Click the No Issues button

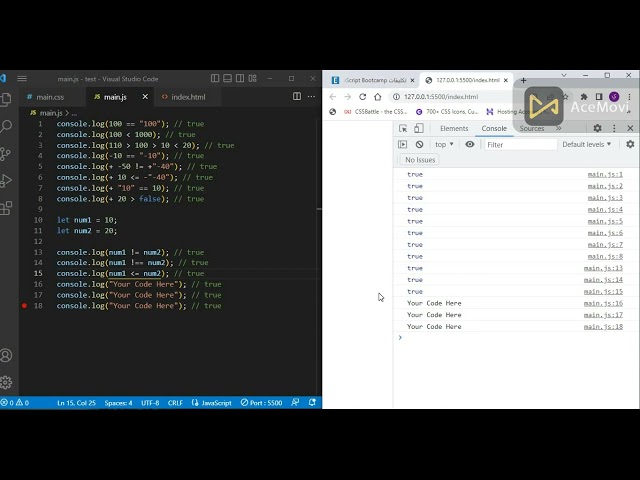pos(420,160)
